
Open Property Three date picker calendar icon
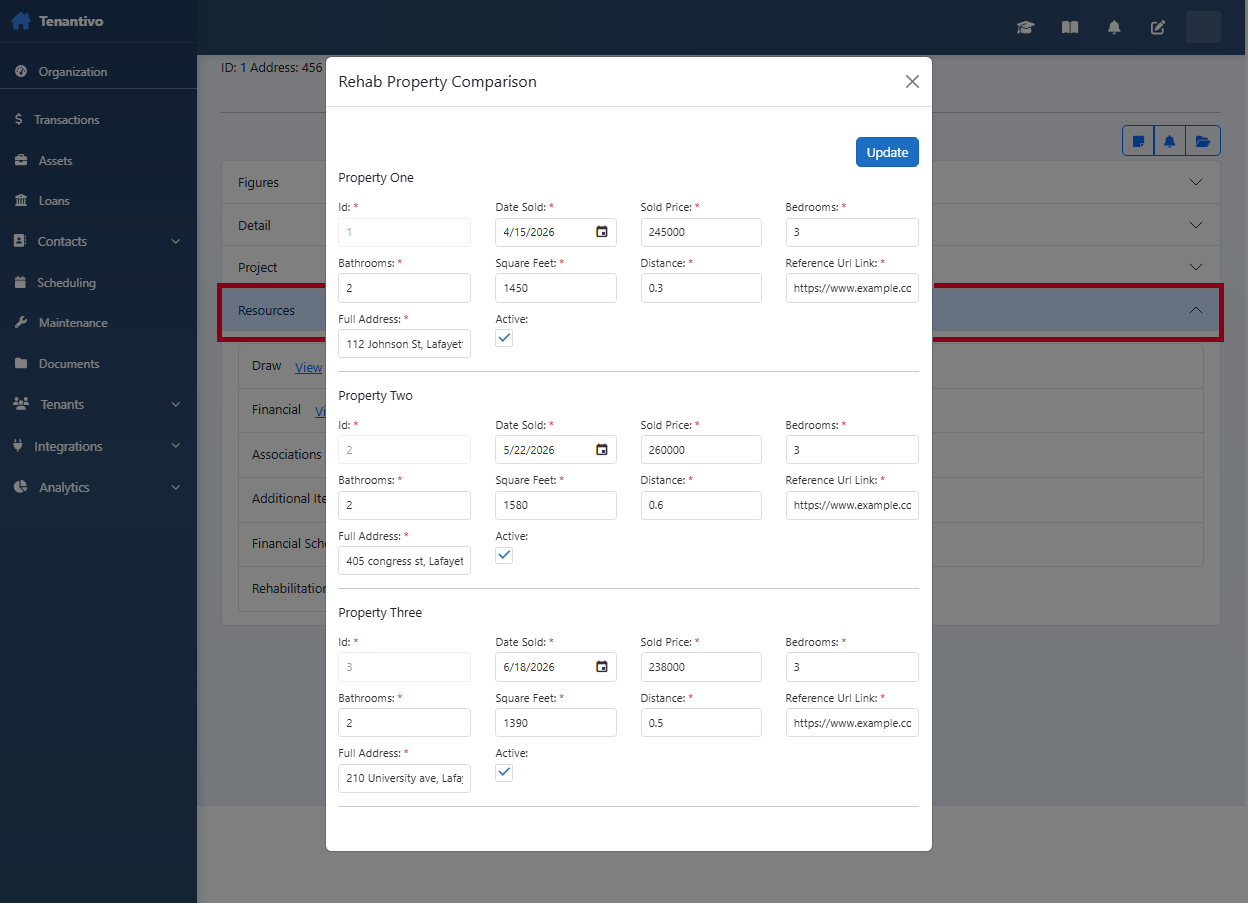point(602,667)
